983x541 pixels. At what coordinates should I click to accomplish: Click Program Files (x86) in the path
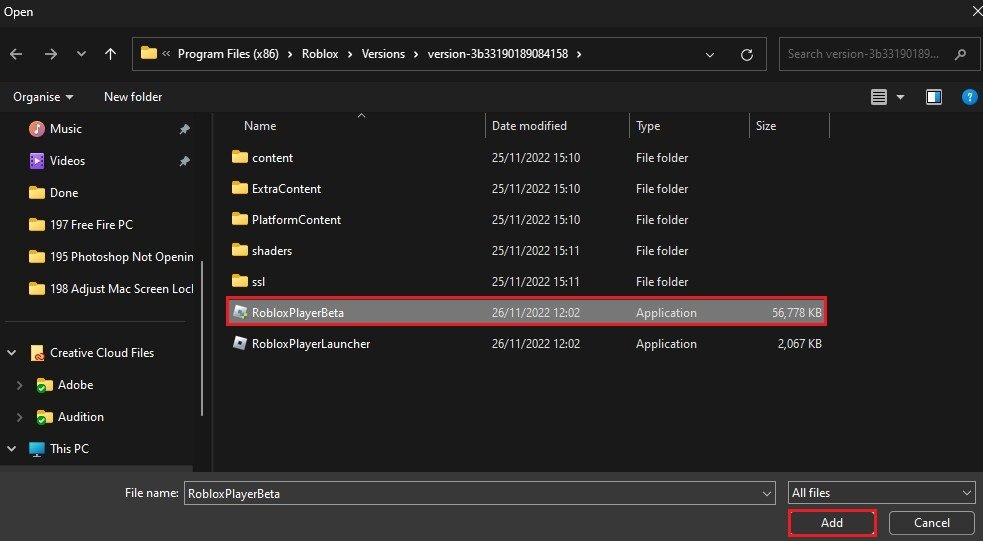(x=228, y=54)
